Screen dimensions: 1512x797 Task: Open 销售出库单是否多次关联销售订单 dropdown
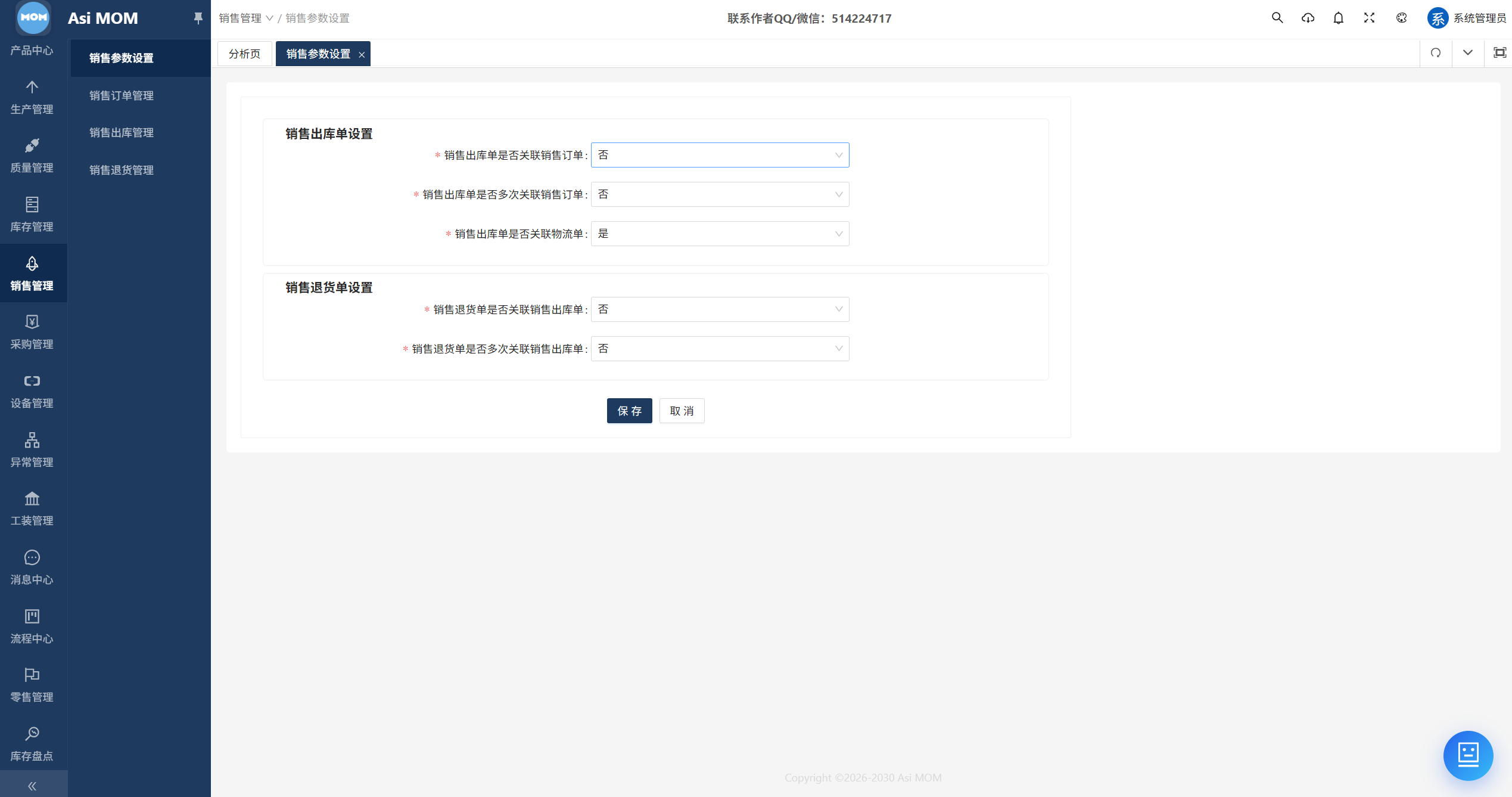coord(720,194)
